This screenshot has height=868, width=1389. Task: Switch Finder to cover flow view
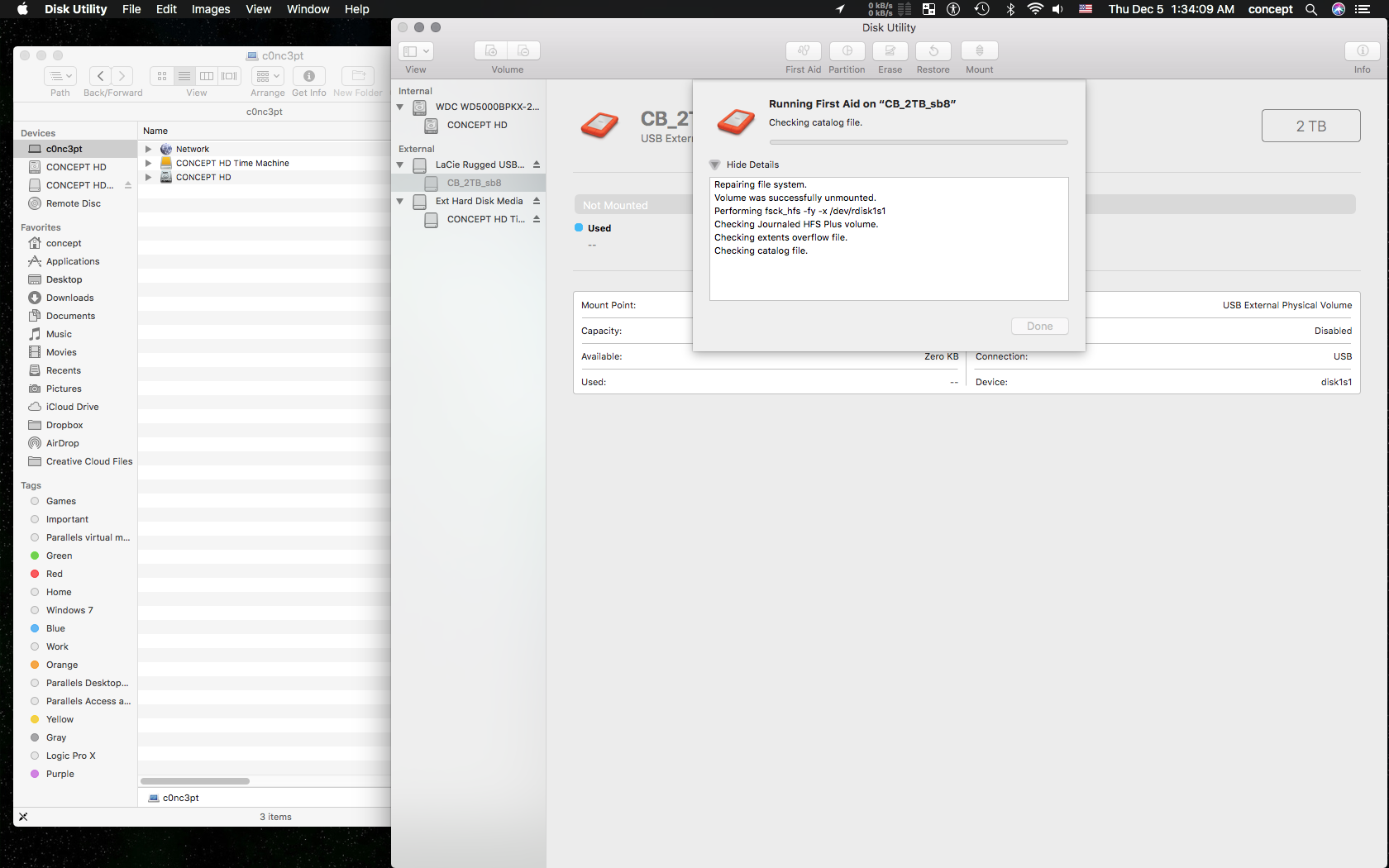(230, 76)
